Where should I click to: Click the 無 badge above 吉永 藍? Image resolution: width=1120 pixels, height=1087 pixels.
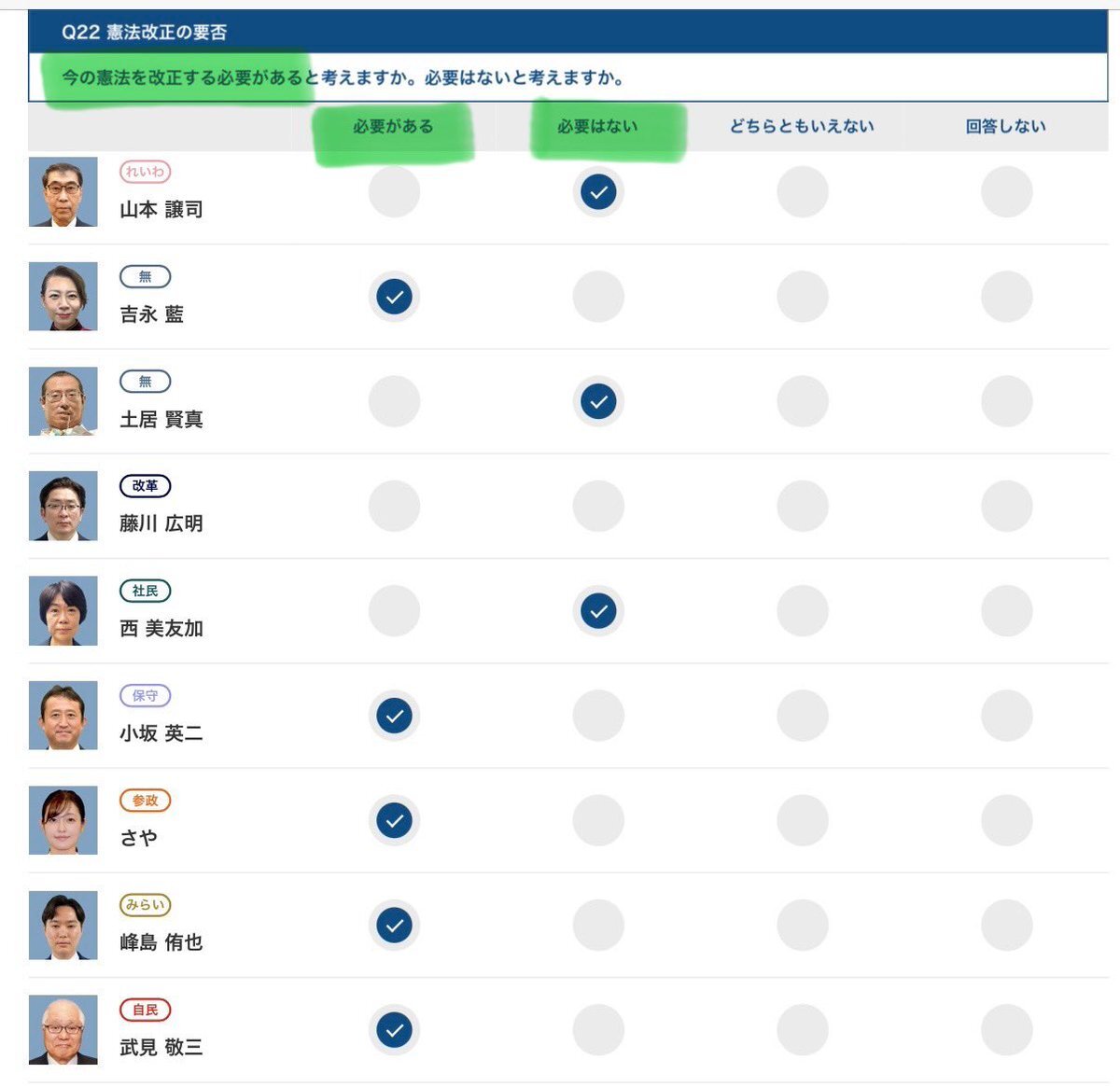pyautogui.click(x=145, y=276)
